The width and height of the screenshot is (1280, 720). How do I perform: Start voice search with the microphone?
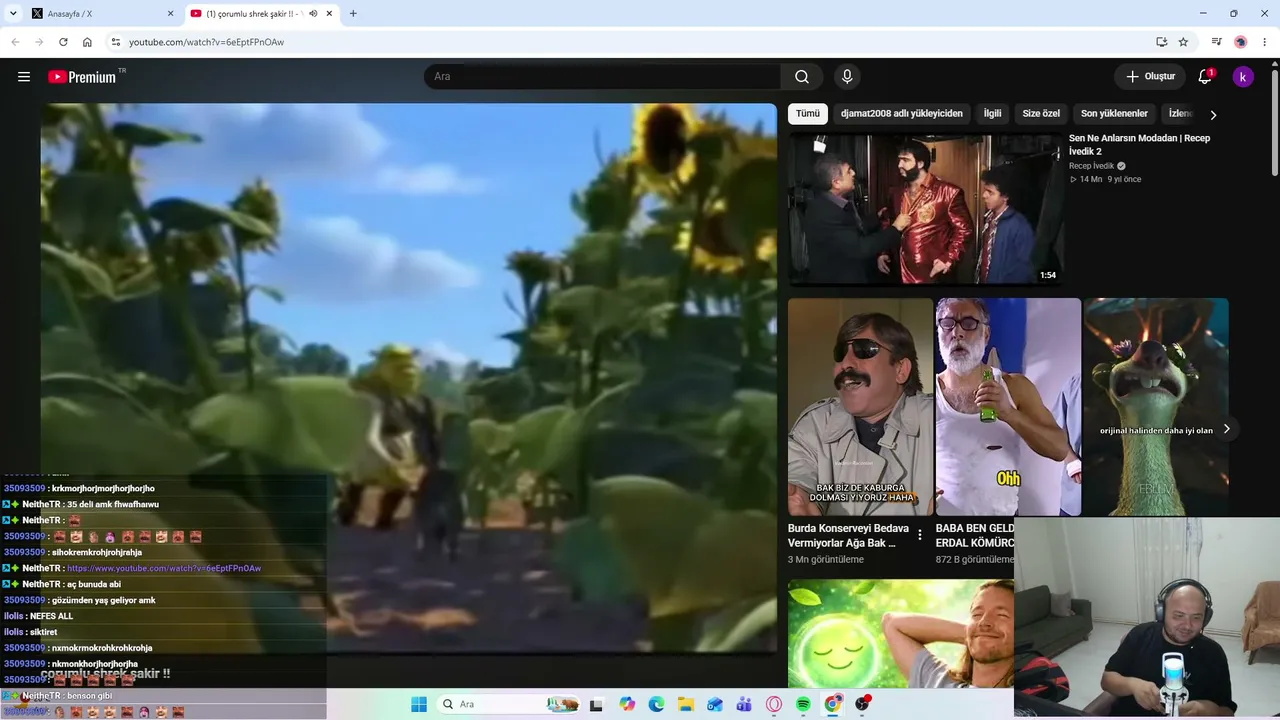click(x=847, y=77)
